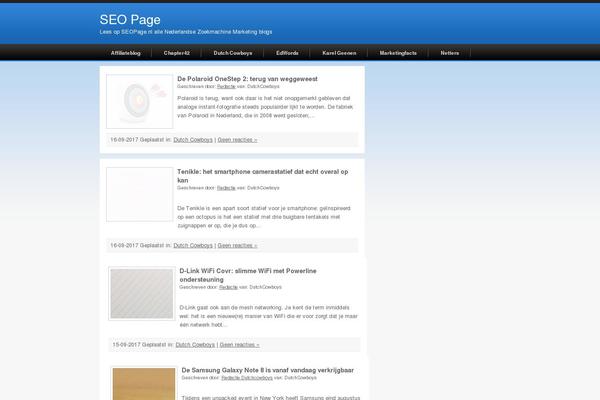Click excerpt starting D-Link gaat ook aan
This screenshot has width=600, height=400.
tap(269, 316)
